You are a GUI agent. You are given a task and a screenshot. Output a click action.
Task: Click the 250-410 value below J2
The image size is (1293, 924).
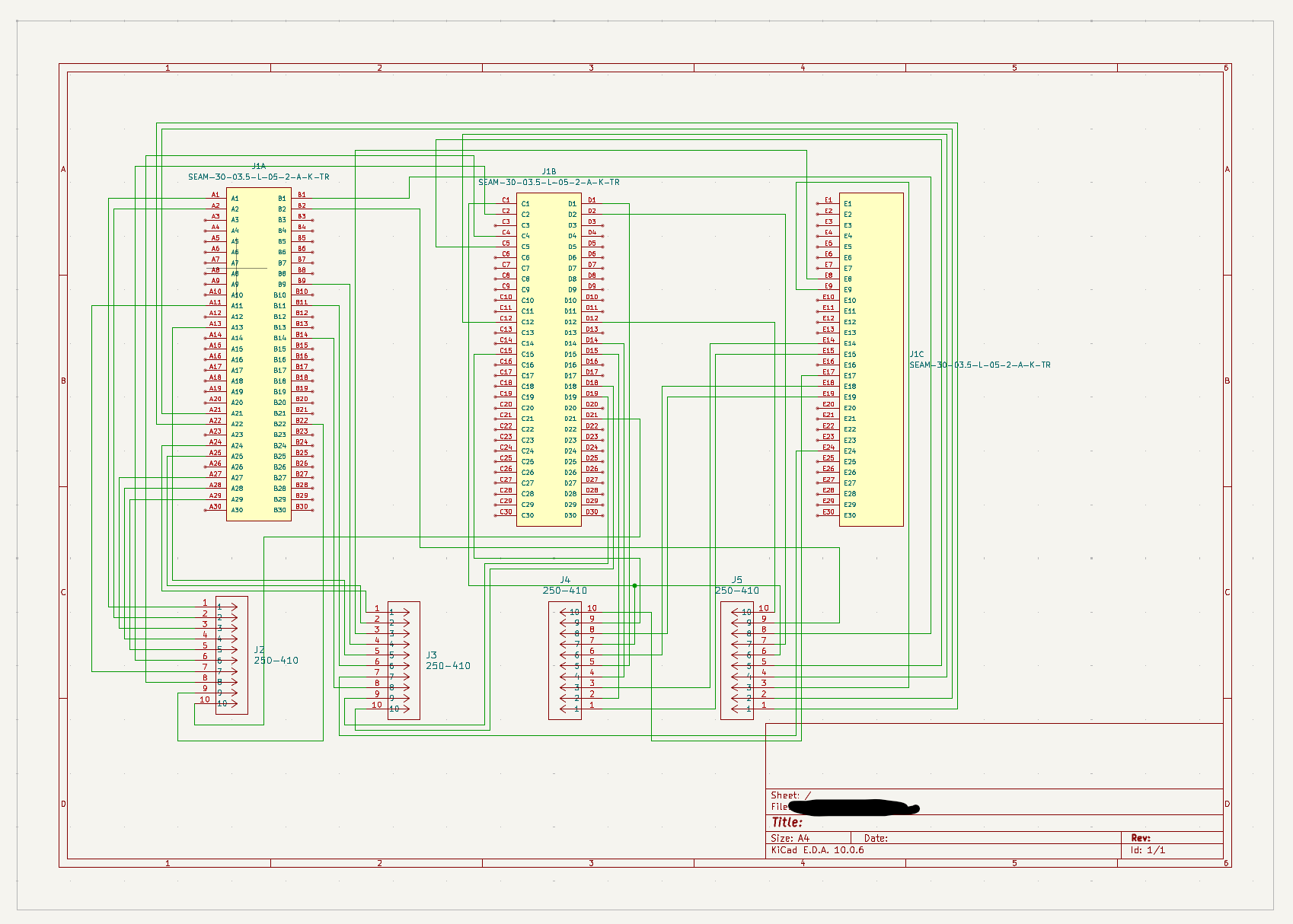[276, 661]
